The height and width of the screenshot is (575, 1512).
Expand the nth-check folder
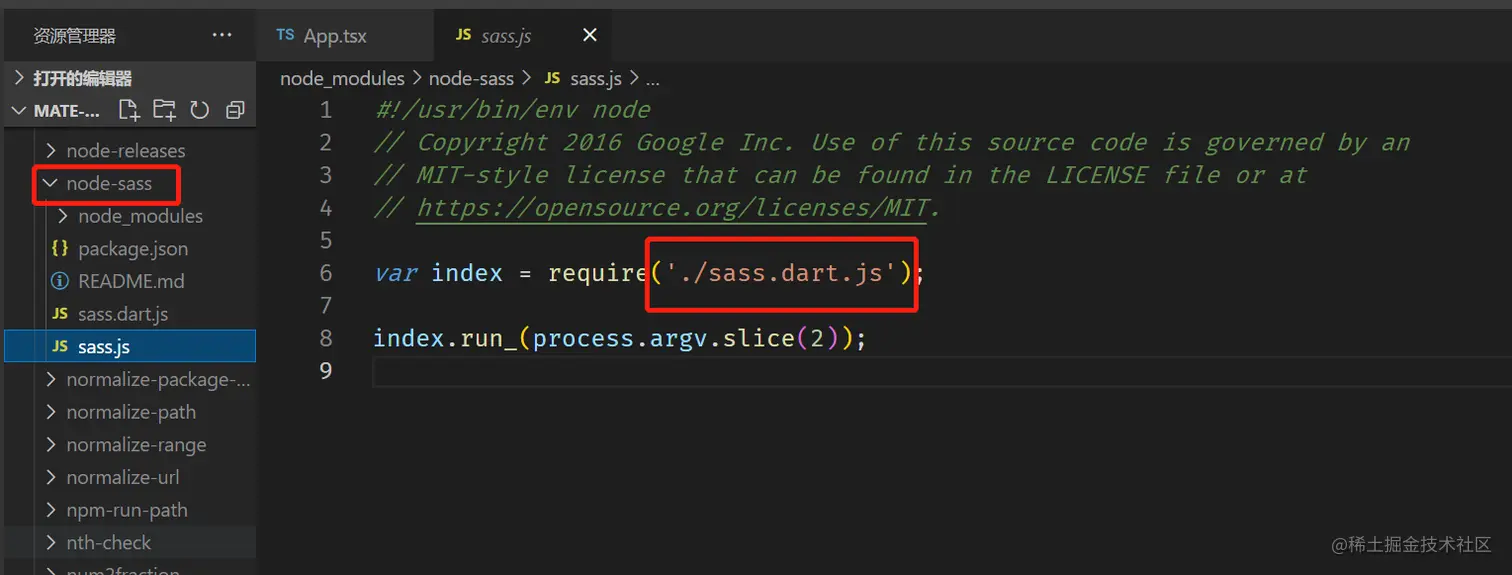click(108, 543)
